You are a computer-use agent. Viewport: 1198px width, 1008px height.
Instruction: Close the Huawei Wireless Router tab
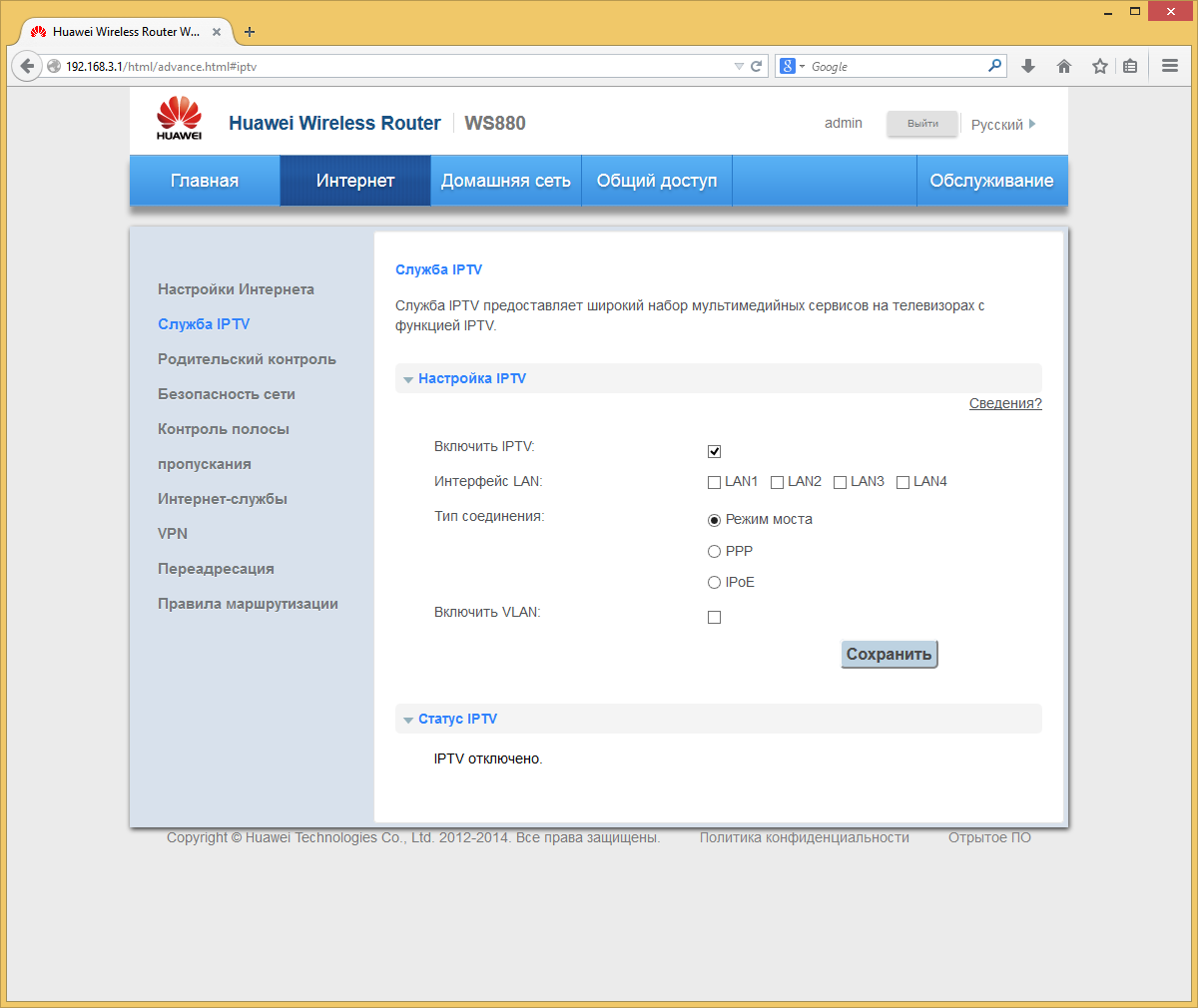(217, 32)
